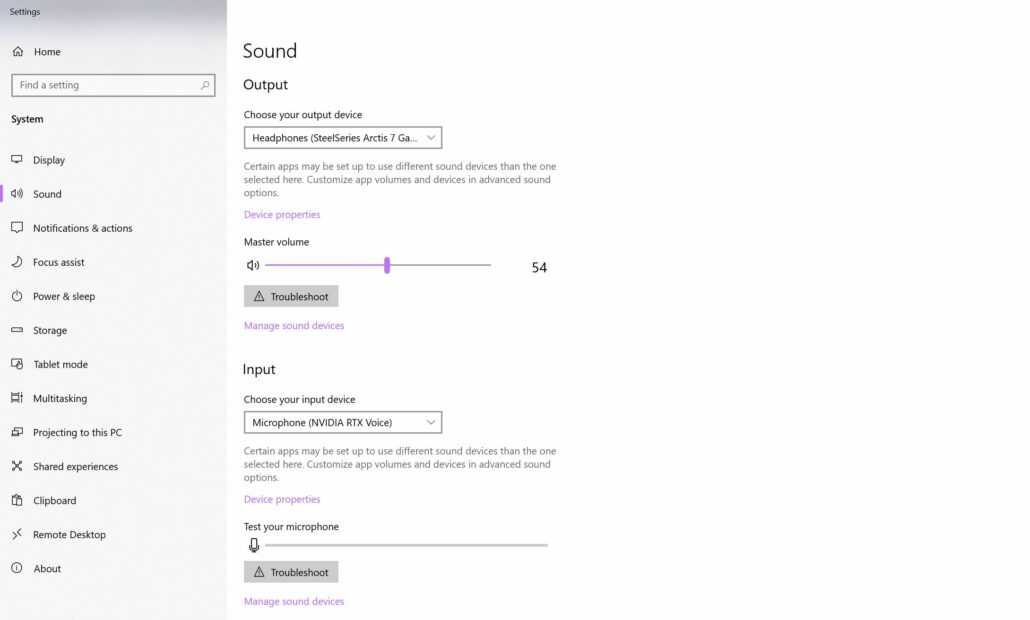Click the Display monitor icon
The height and width of the screenshot is (620, 1030).
click(x=17, y=160)
